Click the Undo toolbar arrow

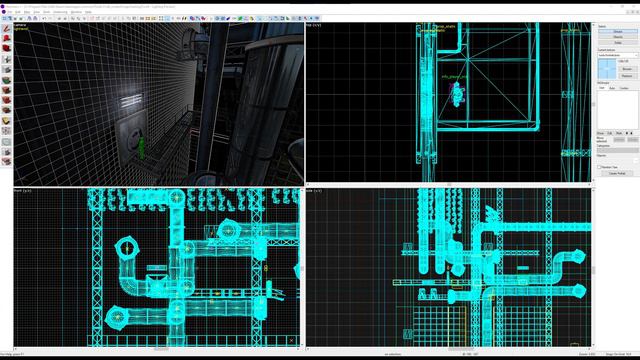click(44, 18)
